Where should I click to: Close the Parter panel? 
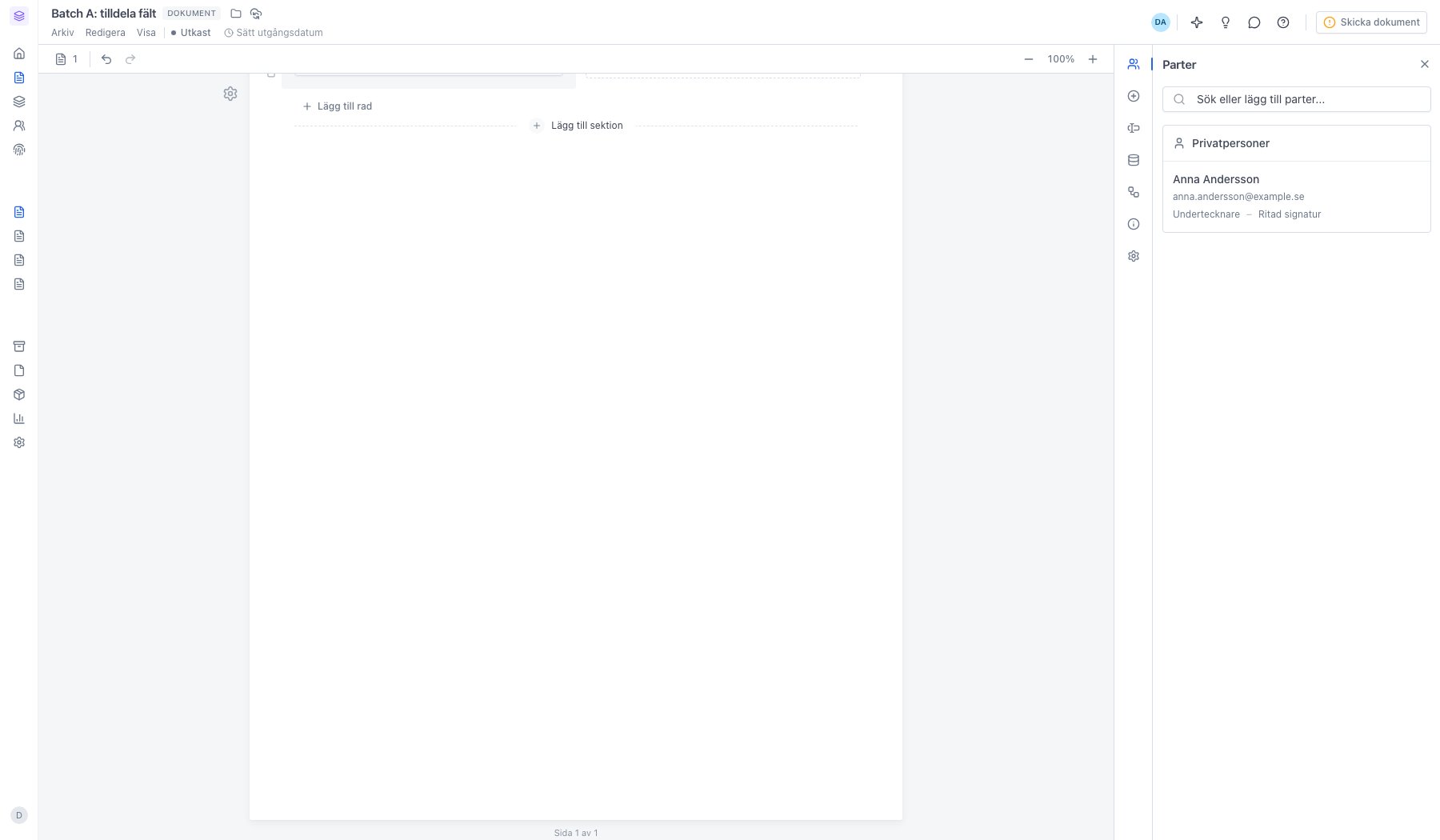click(x=1424, y=64)
